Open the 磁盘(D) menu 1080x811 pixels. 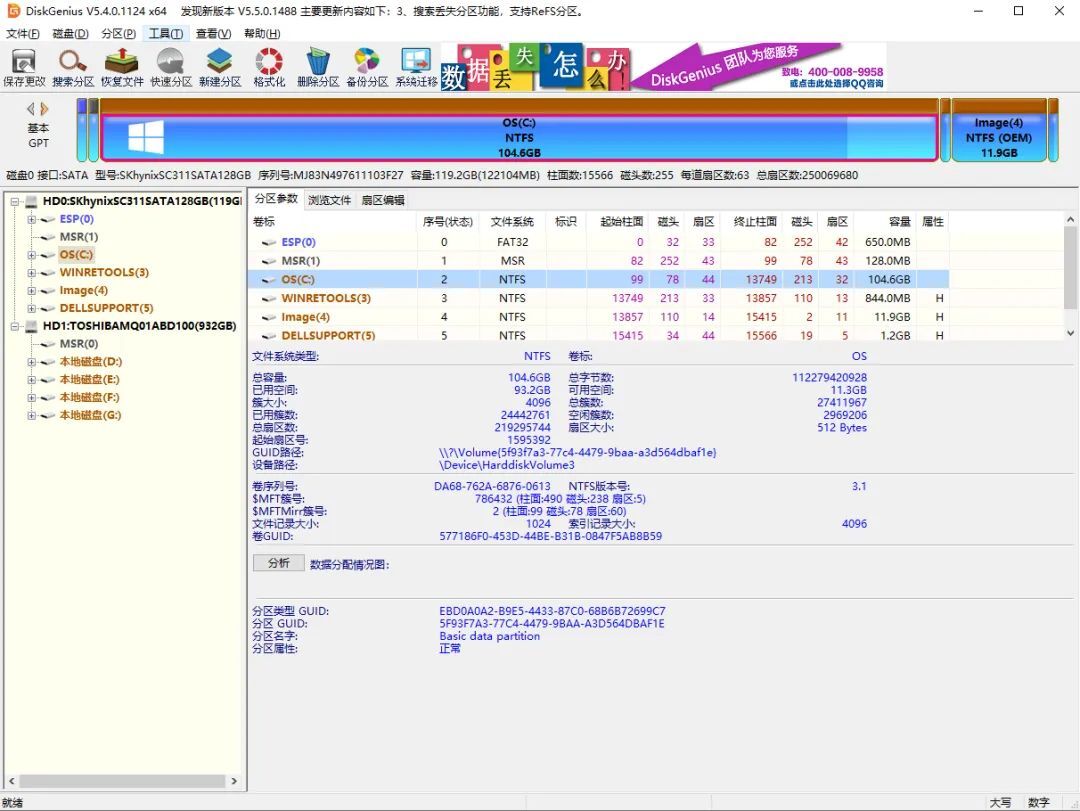click(x=70, y=34)
